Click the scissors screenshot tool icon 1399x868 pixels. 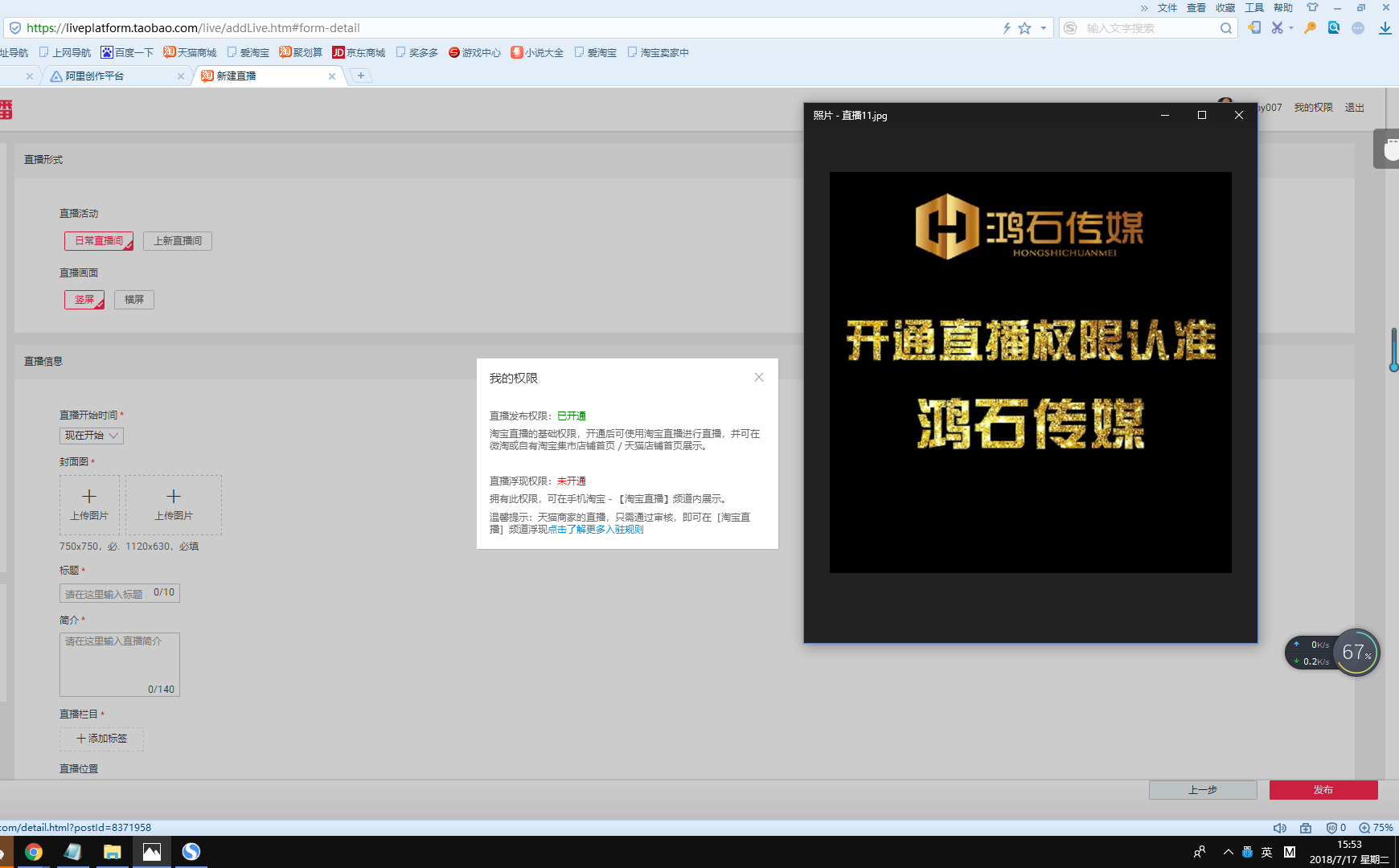click(1277, 27)
